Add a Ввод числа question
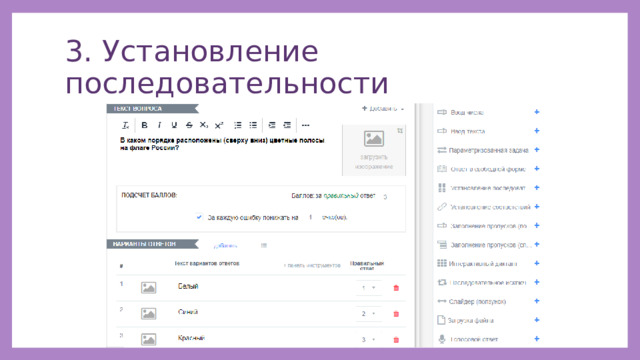Image resolution: width=640 pixels, height=360 pixels. [x=537, y=112]
